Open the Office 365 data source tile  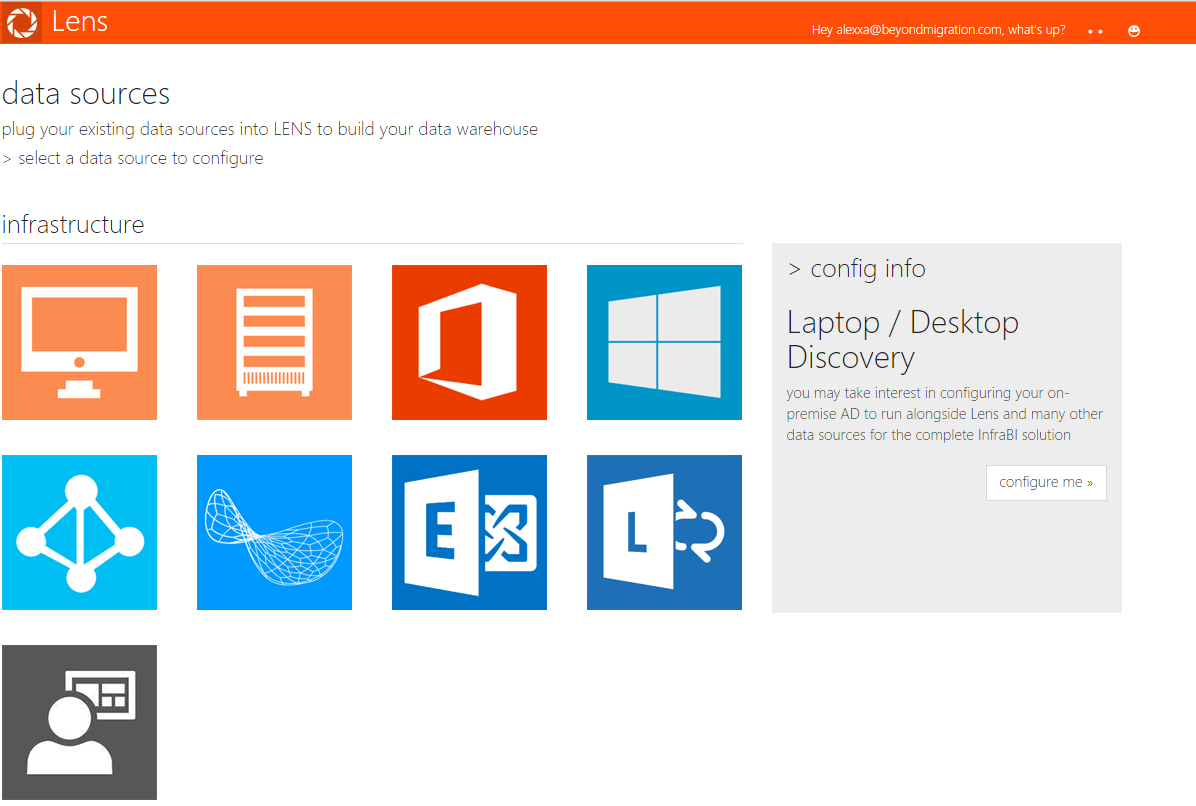[469, 342]
